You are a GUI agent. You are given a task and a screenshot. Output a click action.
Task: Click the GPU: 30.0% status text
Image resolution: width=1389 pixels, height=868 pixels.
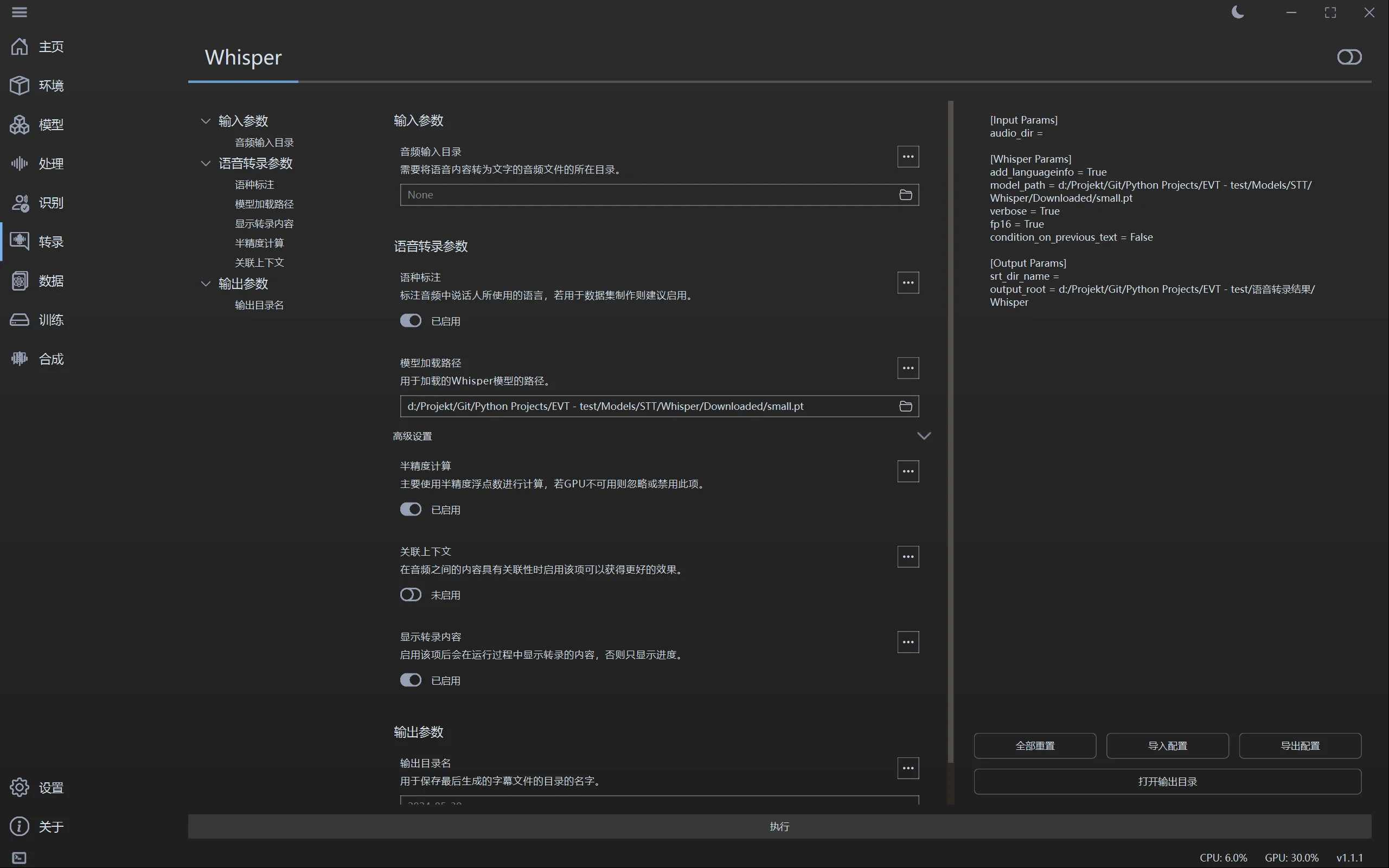tap(1291, 858)
